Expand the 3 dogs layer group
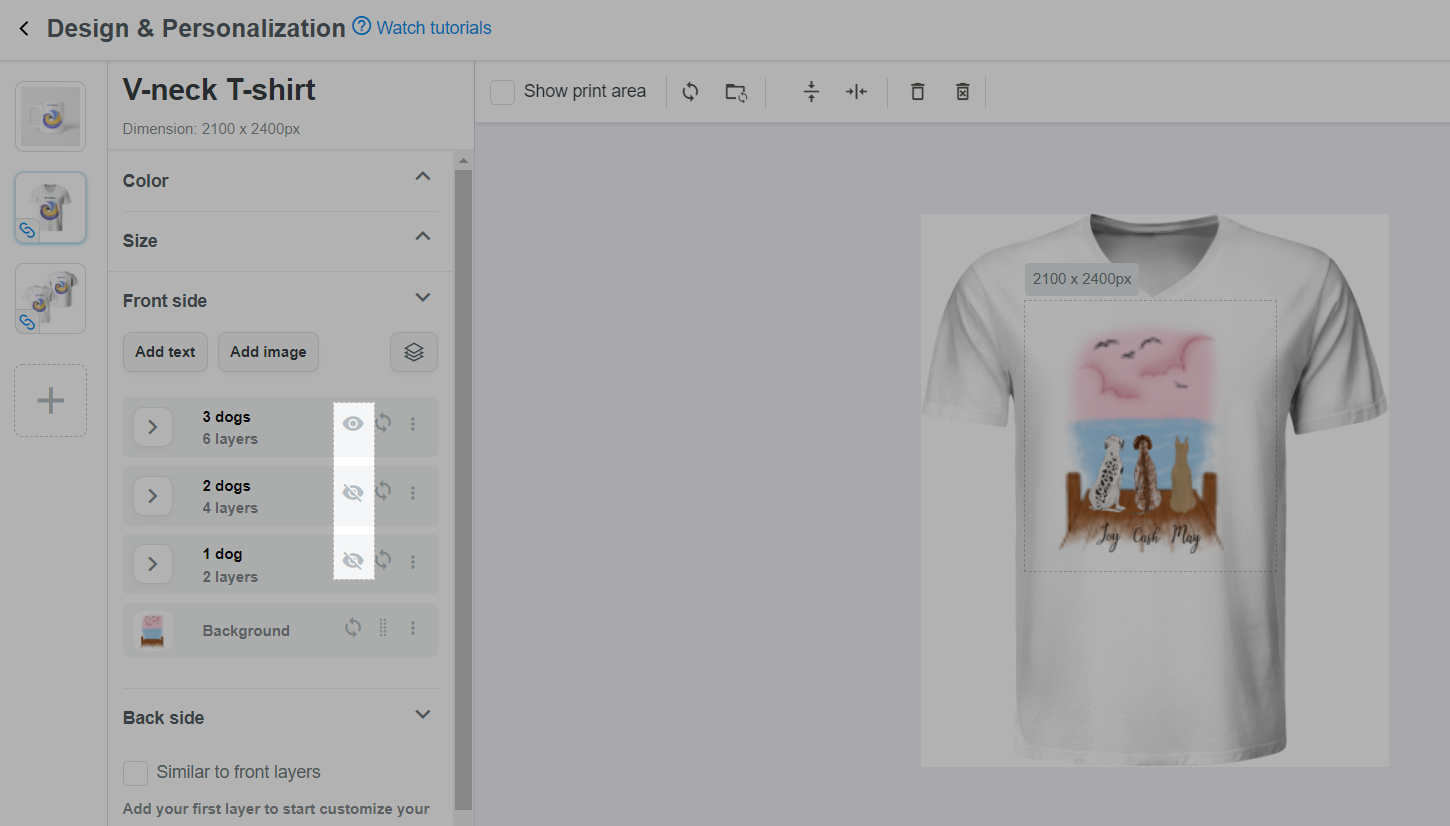The height and width of the screenshot is (826, 1450). point(153,427)
